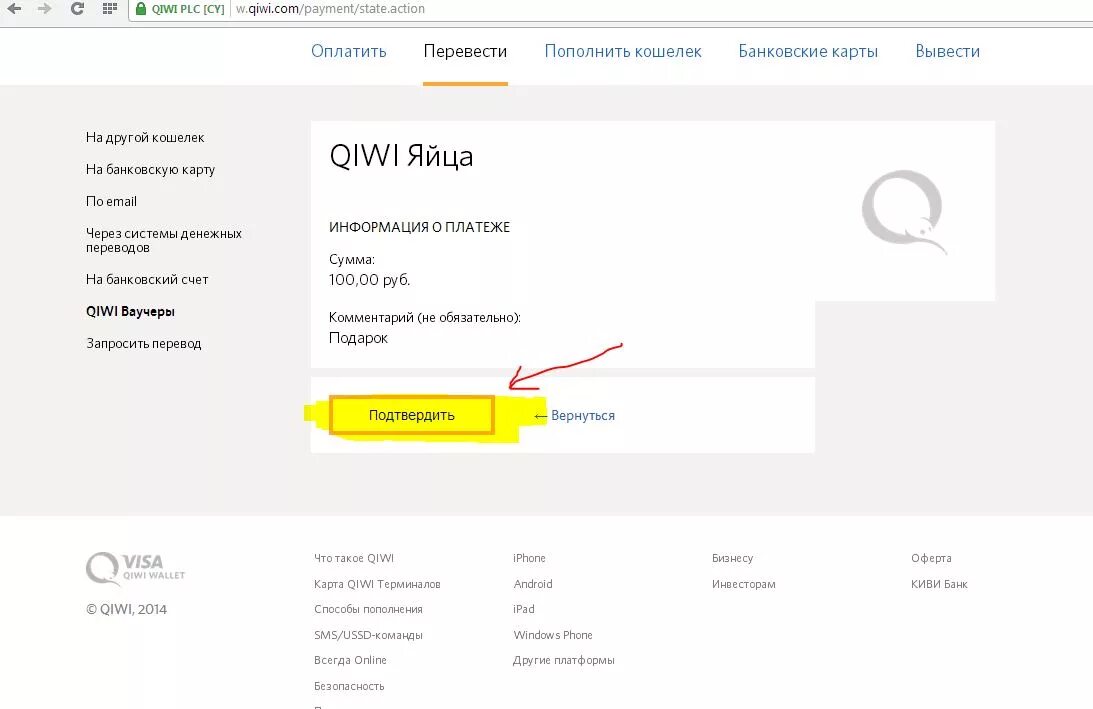This screenshot has width=1093, height=709.
Task: Click the QIWI logo in the payment card
Action: [904, 212]
